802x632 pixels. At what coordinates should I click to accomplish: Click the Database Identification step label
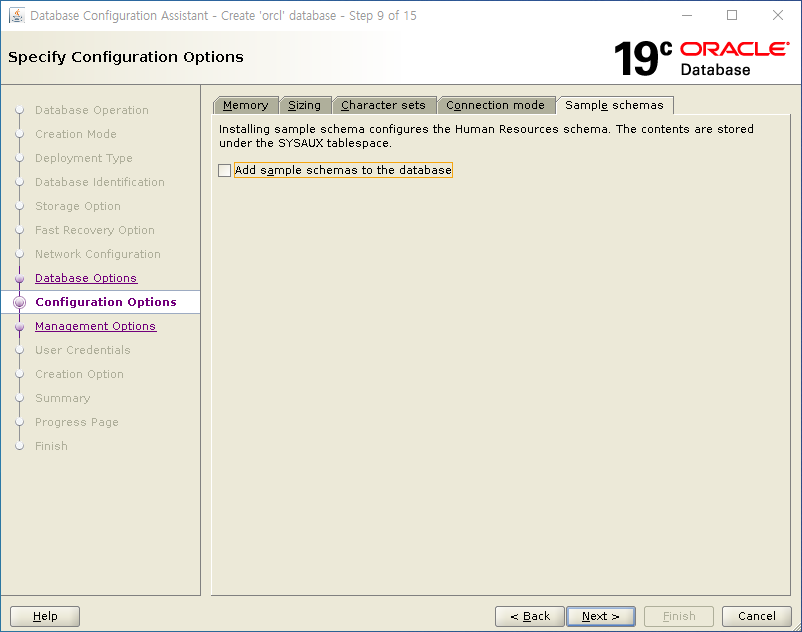tap(100, 182)
